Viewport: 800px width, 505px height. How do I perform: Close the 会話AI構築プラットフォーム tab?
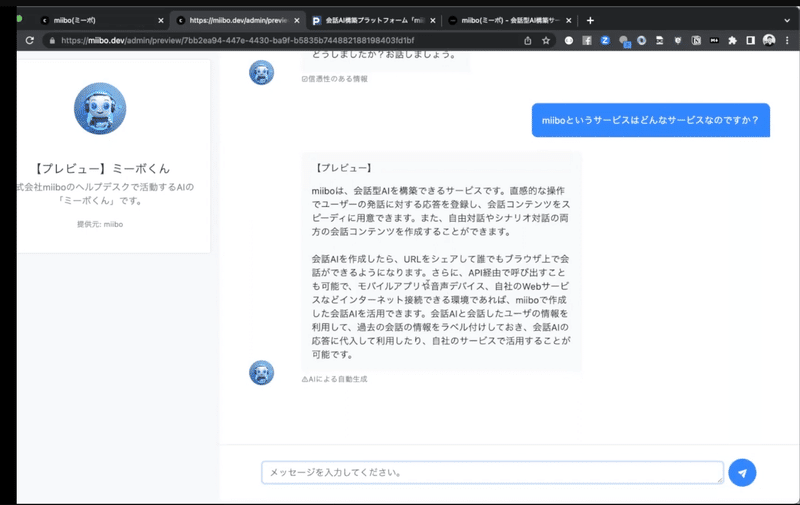click(433, 20)
